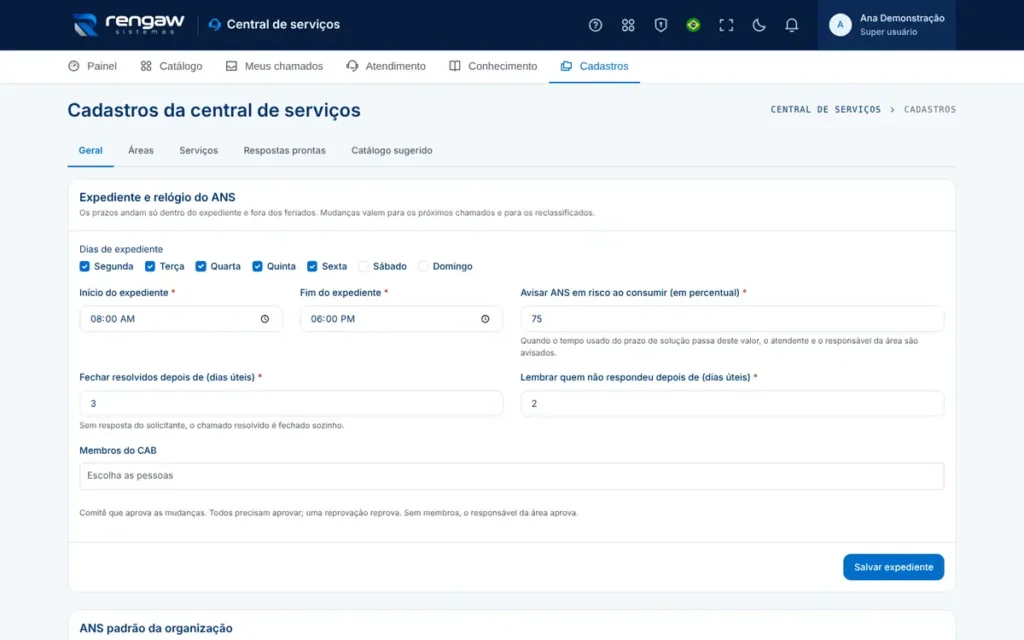
Task: Click the Painel gauge icon
Action: tap(74, 66)
